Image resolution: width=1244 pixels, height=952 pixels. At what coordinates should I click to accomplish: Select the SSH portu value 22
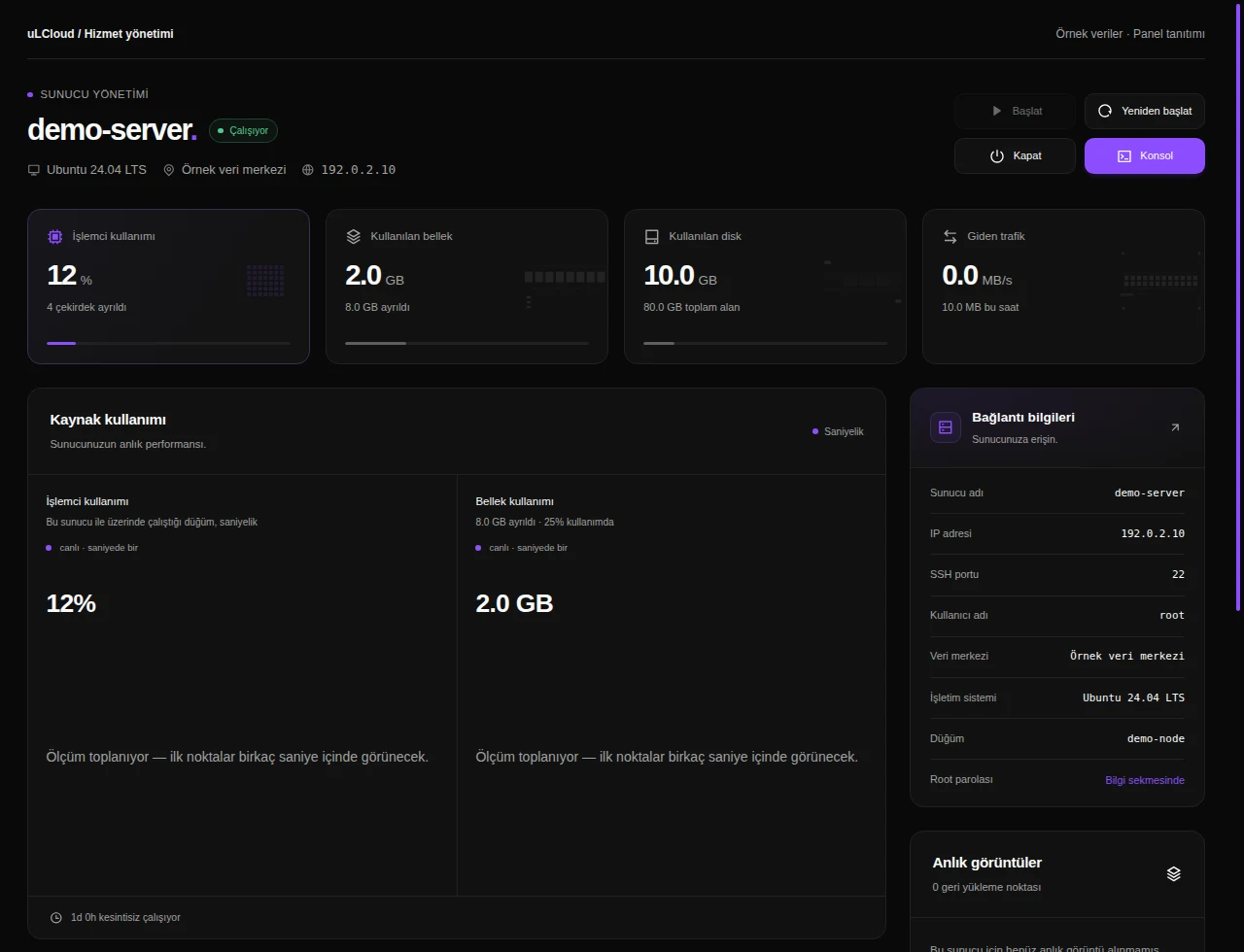[1178, 574]
